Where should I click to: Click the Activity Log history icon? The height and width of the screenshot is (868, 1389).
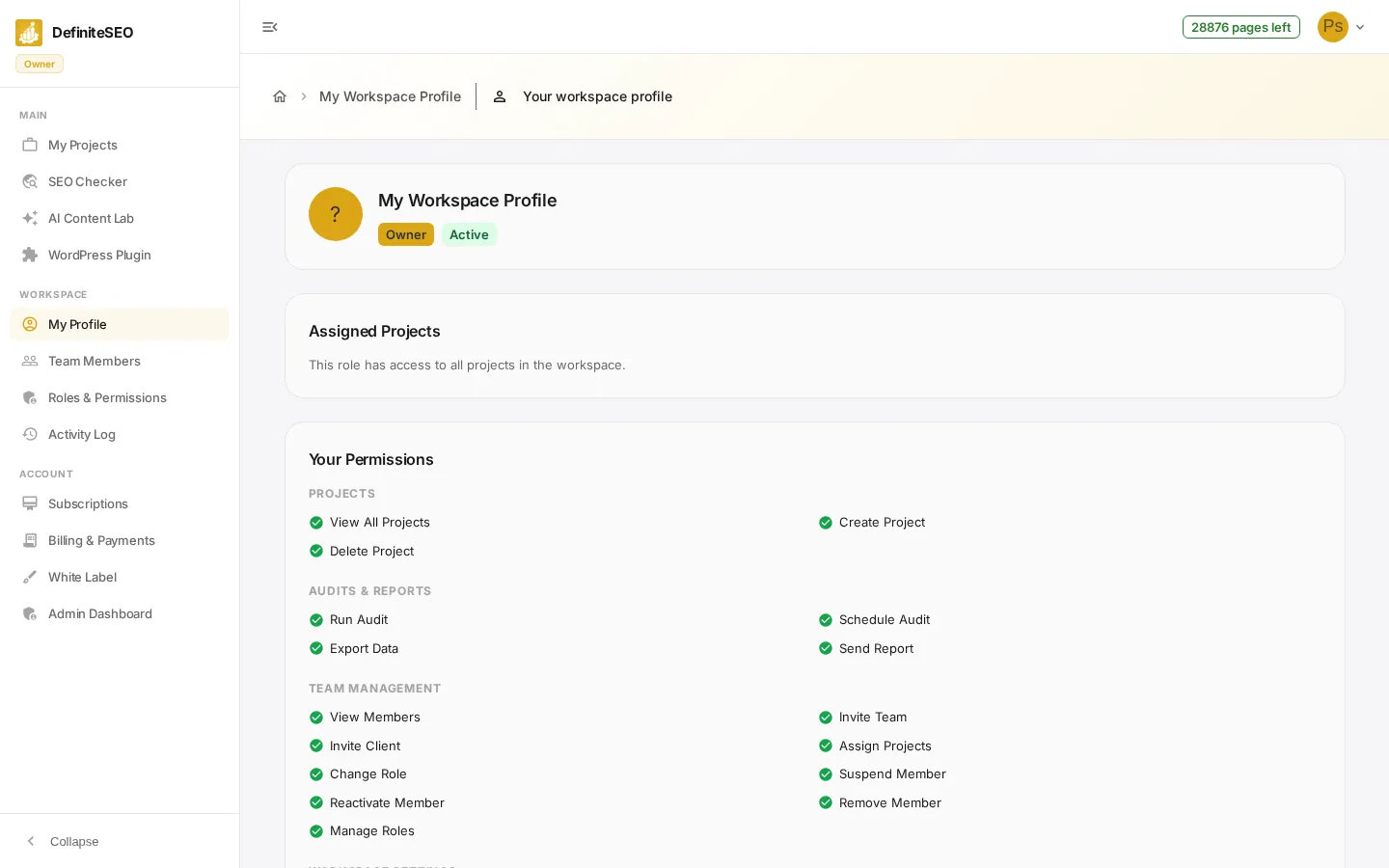[30, 434]
